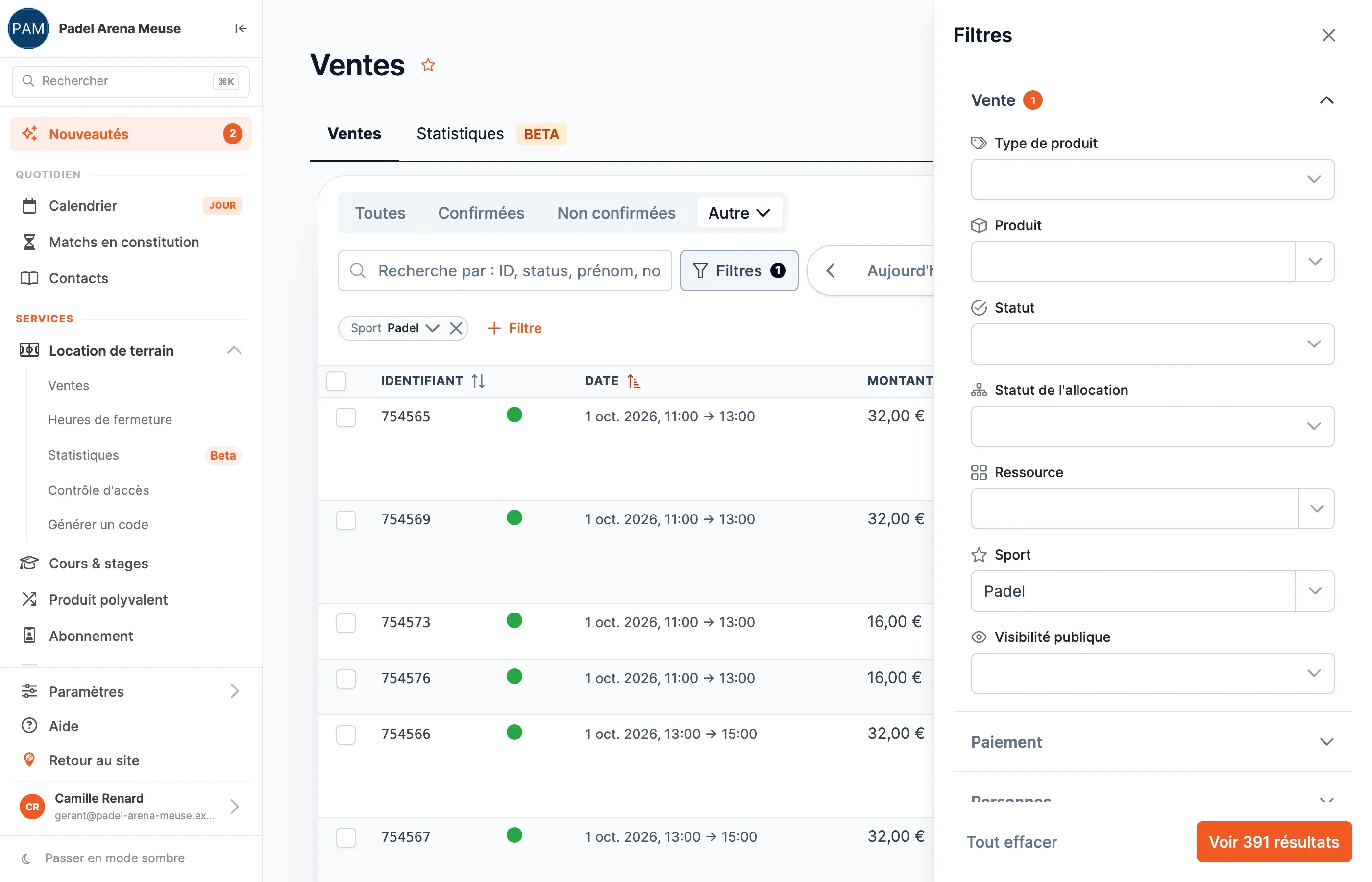Click the Filtres button with badge

tap(739, 270)
